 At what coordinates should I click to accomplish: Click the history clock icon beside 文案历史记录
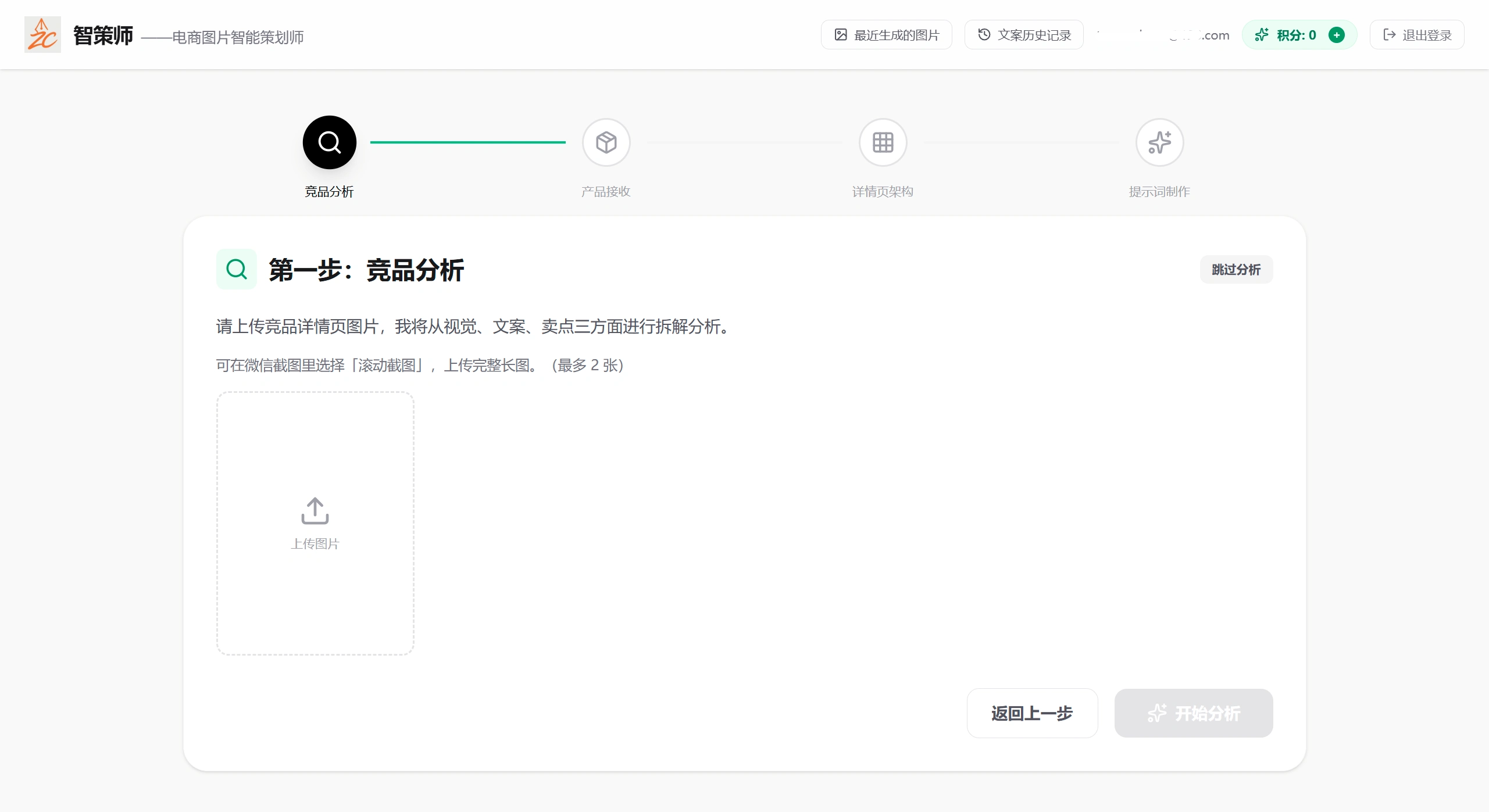pos(983,34)
